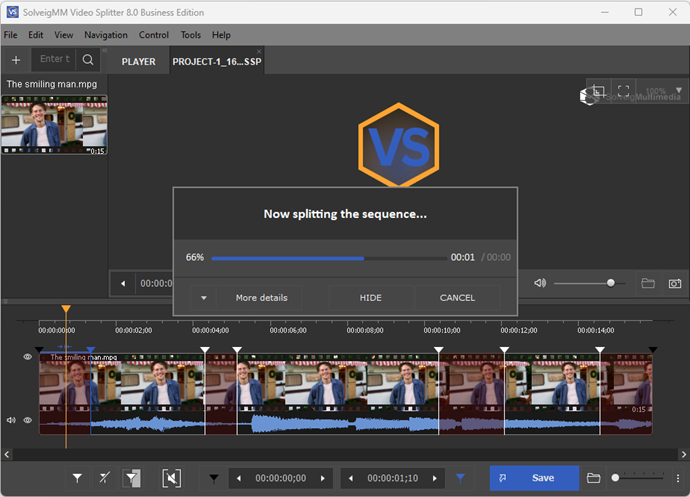Open the Help menu
Screen dimensions: 690x497
click(x=221, y=35)
